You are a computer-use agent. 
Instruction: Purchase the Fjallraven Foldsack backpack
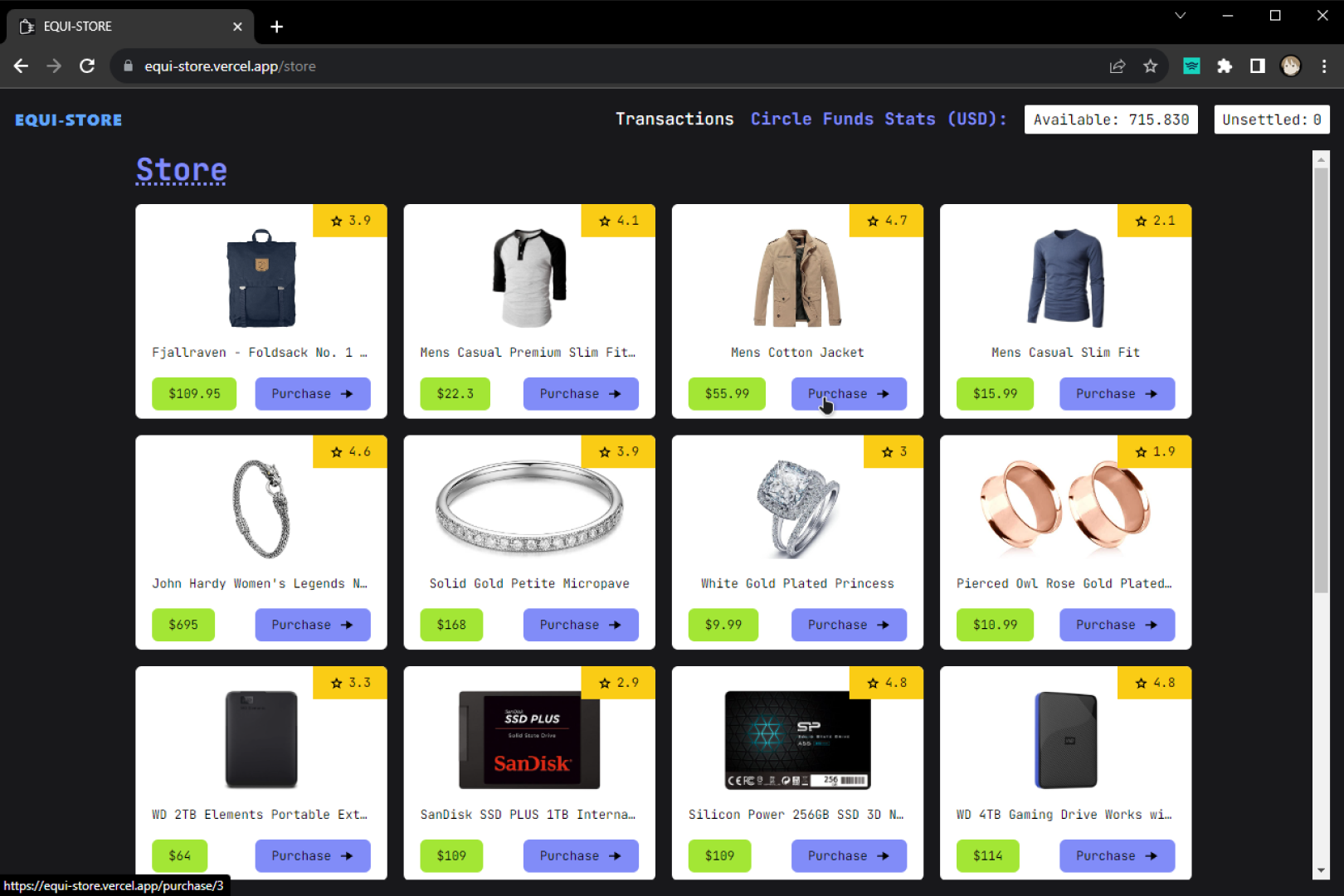[313, 394]
